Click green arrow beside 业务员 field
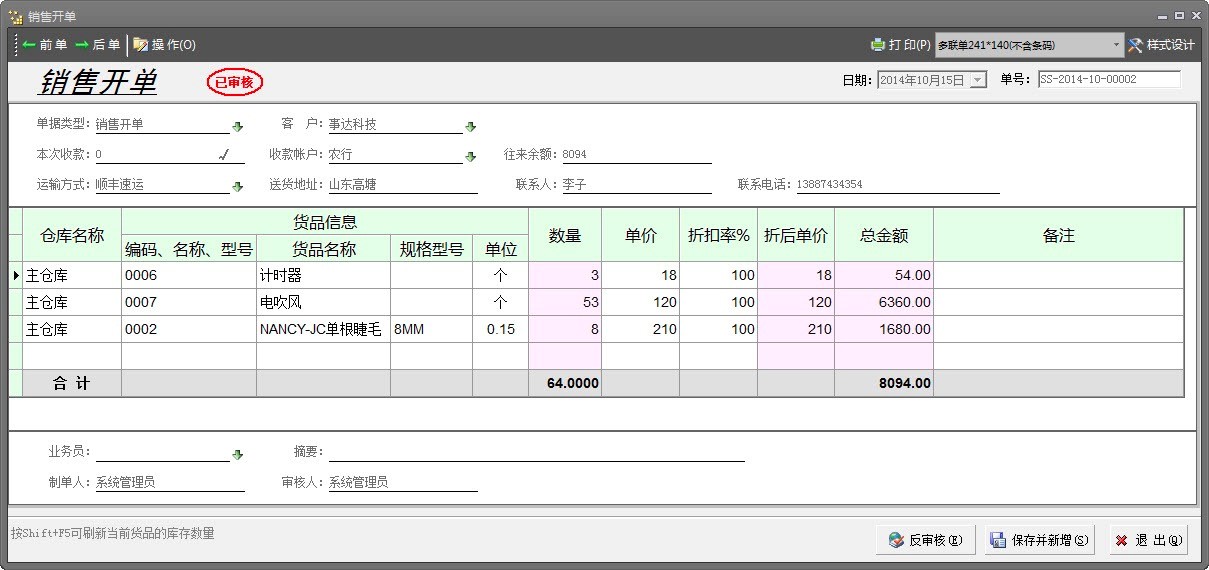The height and width of the screenshot is (570, 1209). 238,454
